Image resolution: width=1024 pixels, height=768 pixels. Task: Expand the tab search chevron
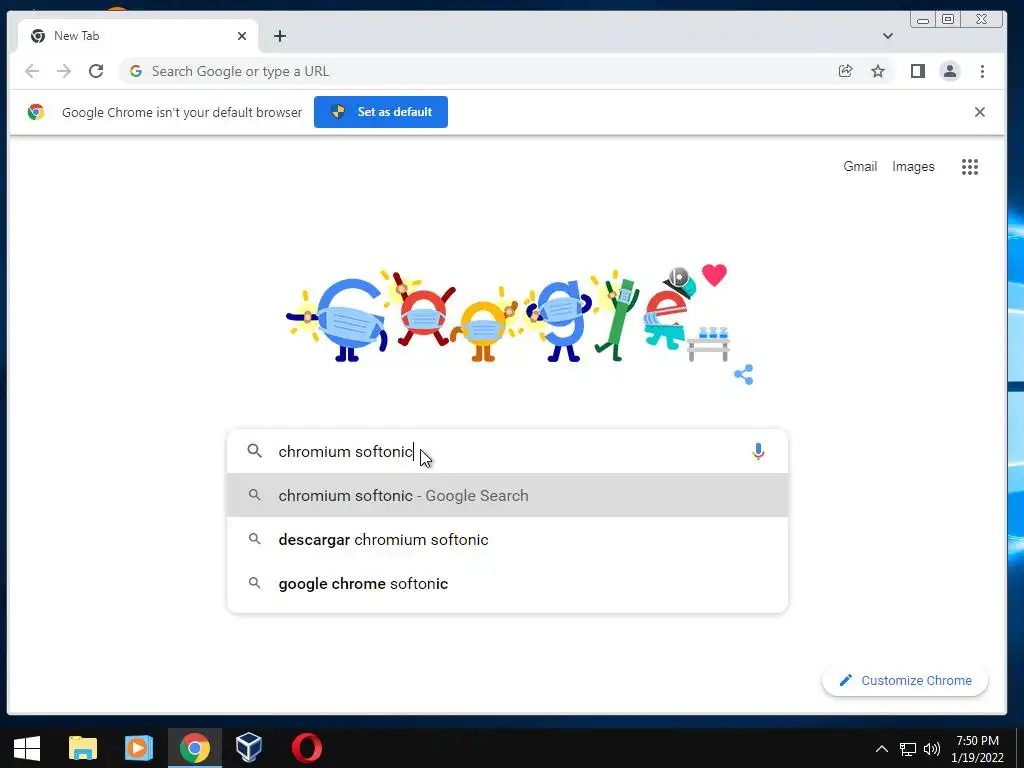[x=888, y=36]
